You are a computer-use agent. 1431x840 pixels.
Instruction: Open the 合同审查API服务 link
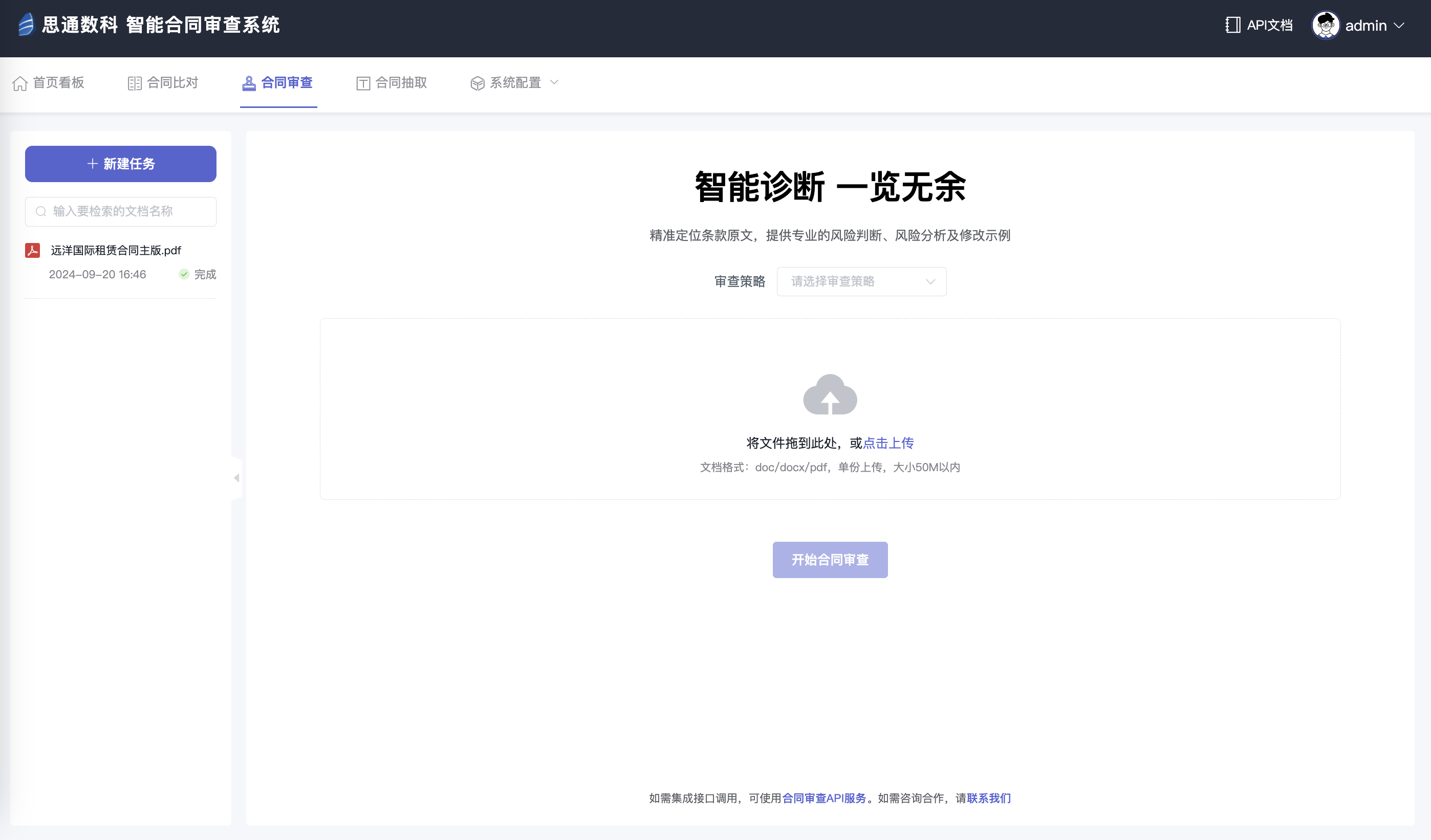pos(824,799)
